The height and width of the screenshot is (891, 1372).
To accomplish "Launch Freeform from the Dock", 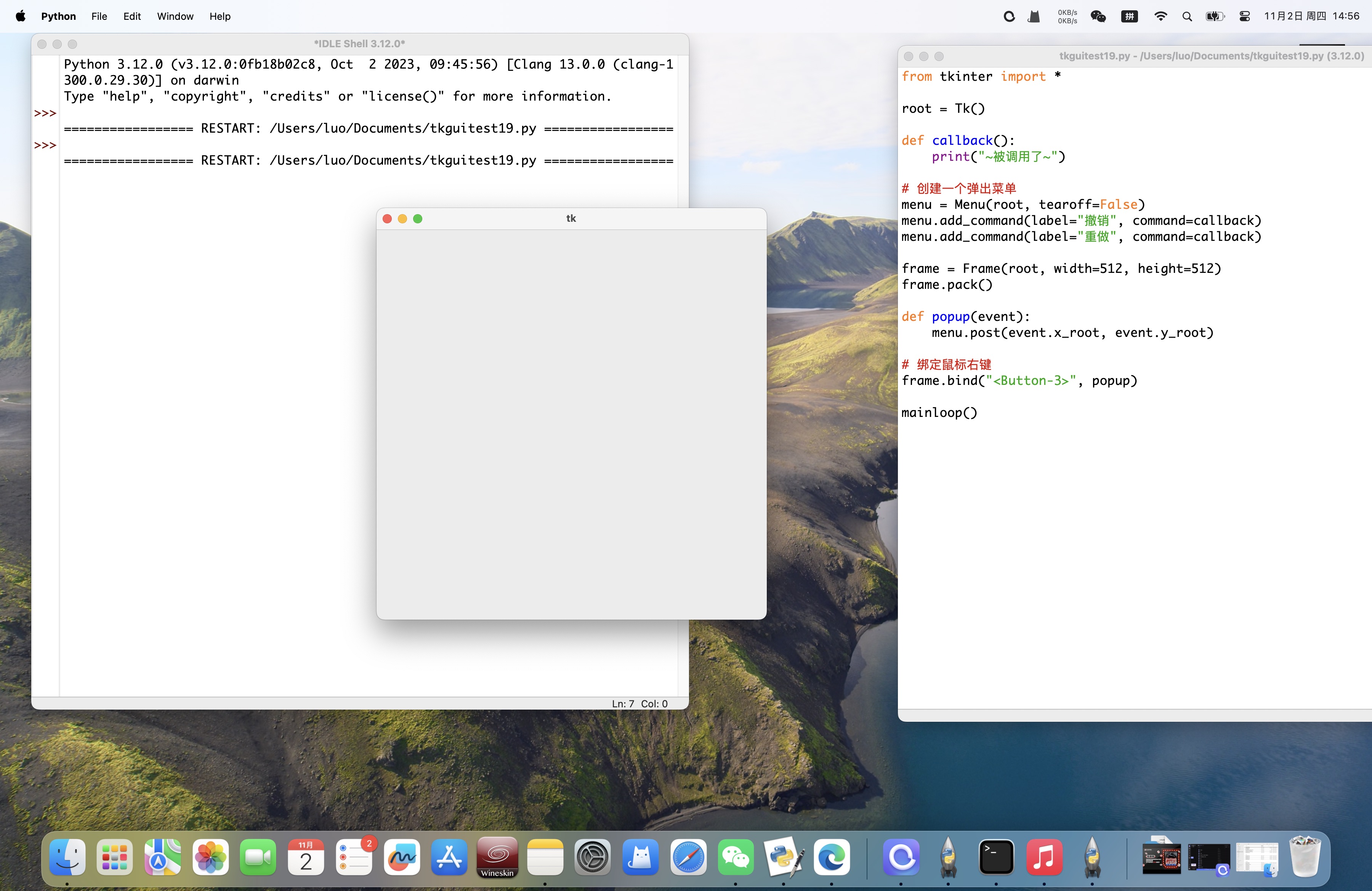I will (x=402, y=857).
